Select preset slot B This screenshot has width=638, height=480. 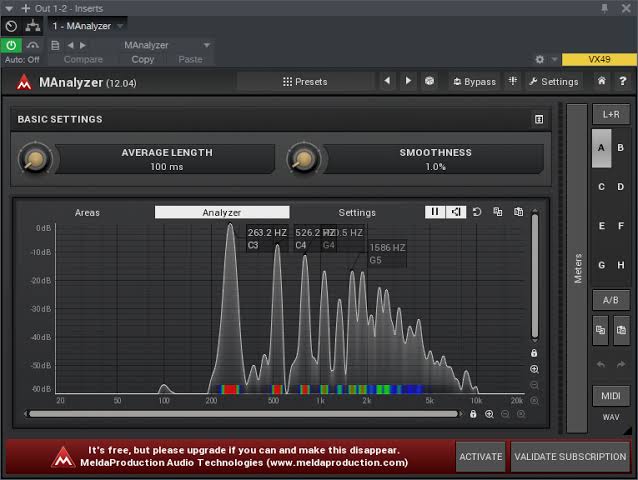coord(621,148)
